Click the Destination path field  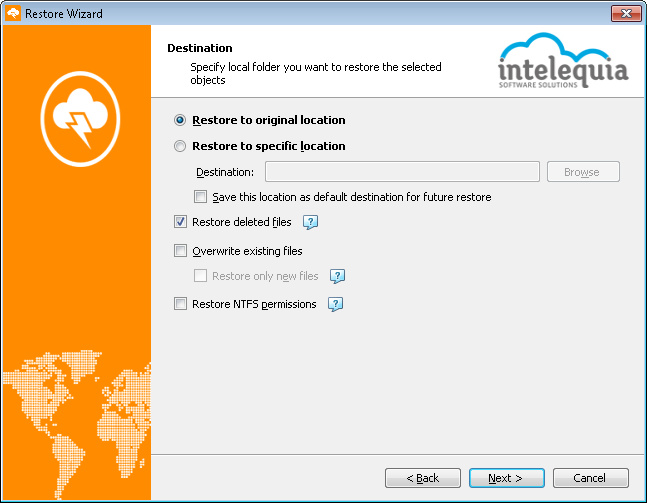[402, 172]
